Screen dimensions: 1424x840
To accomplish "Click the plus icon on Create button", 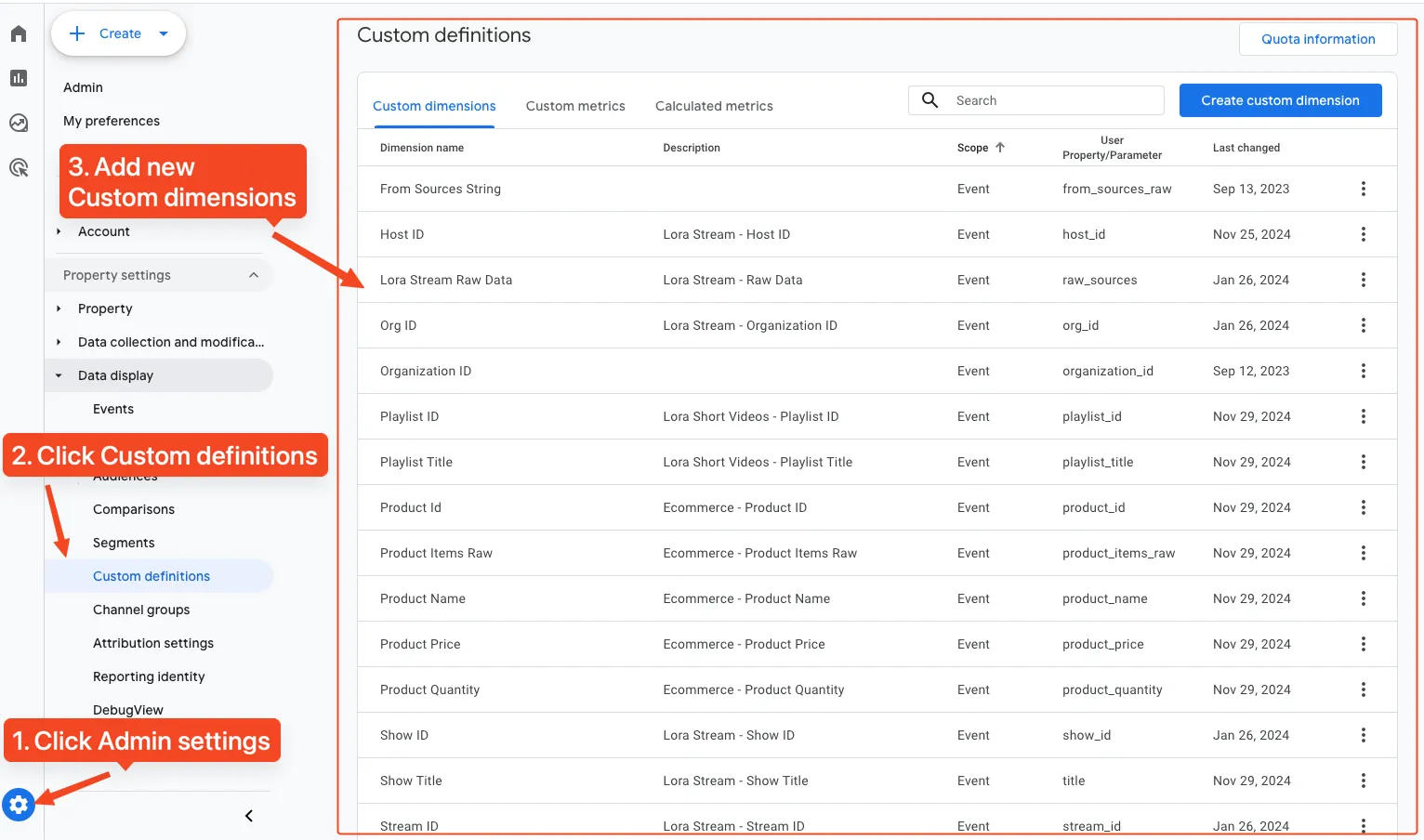I will (78, 33).
